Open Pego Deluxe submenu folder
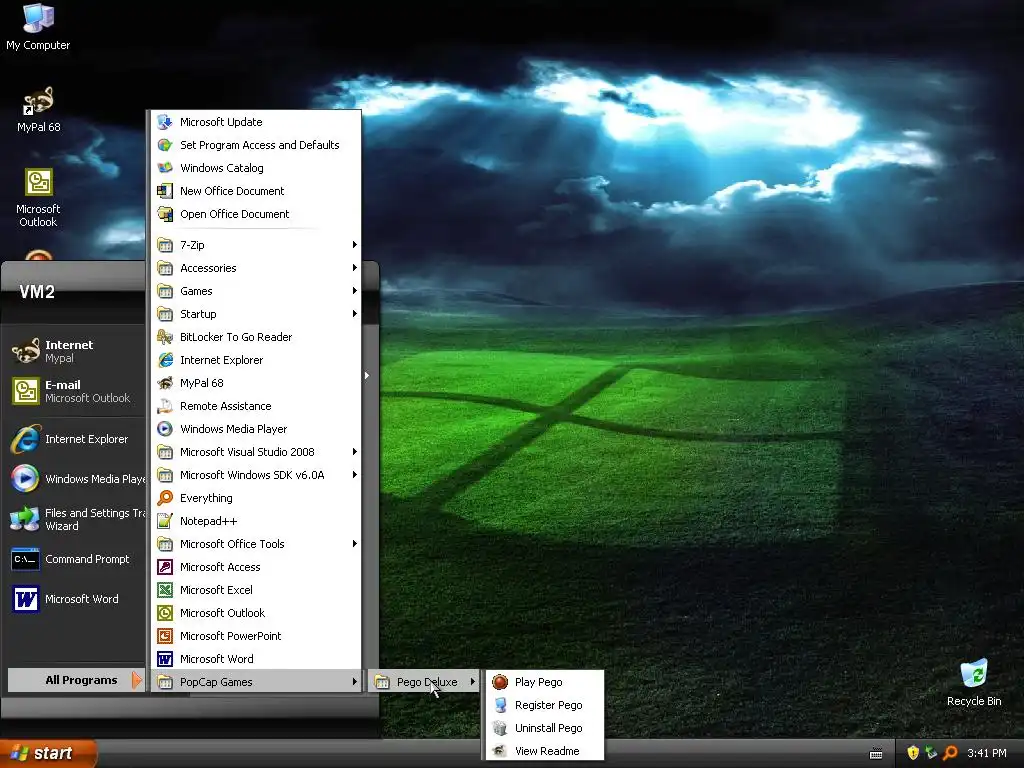 tap(424, 682)
